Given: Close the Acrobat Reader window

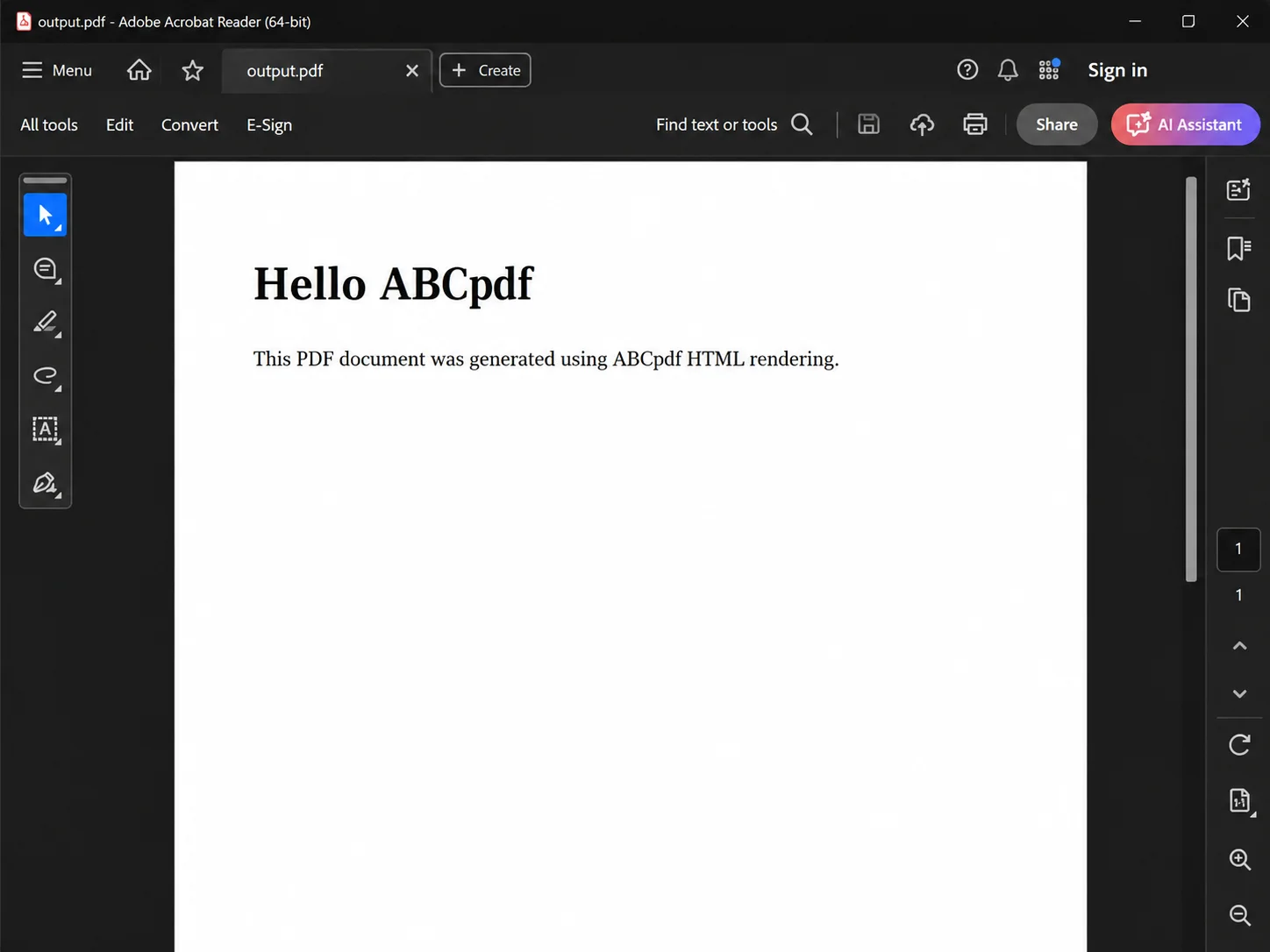Looking at the screenshot, I should (x=1243, y=21).
